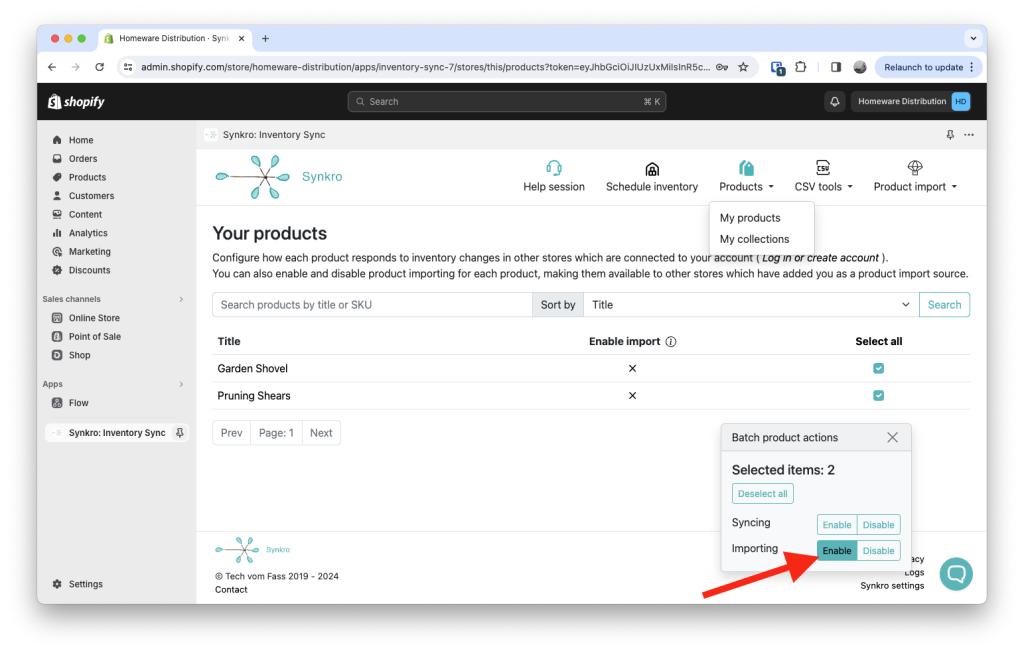Click the Garden Shovel product title
The height and width of the screenshot is (653, 1024).
tap(253, 368)
